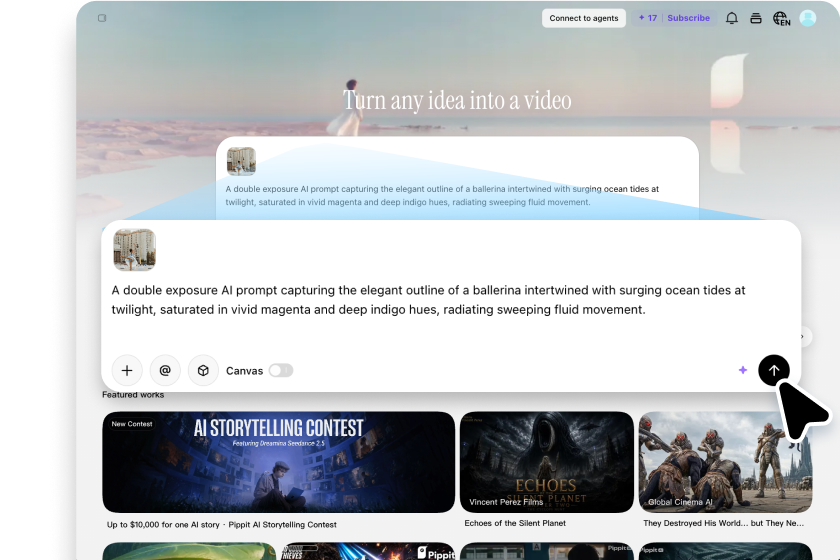
Task: Open the Global Cinema AI video thumbnail
Action: click(x=725, y=462)
